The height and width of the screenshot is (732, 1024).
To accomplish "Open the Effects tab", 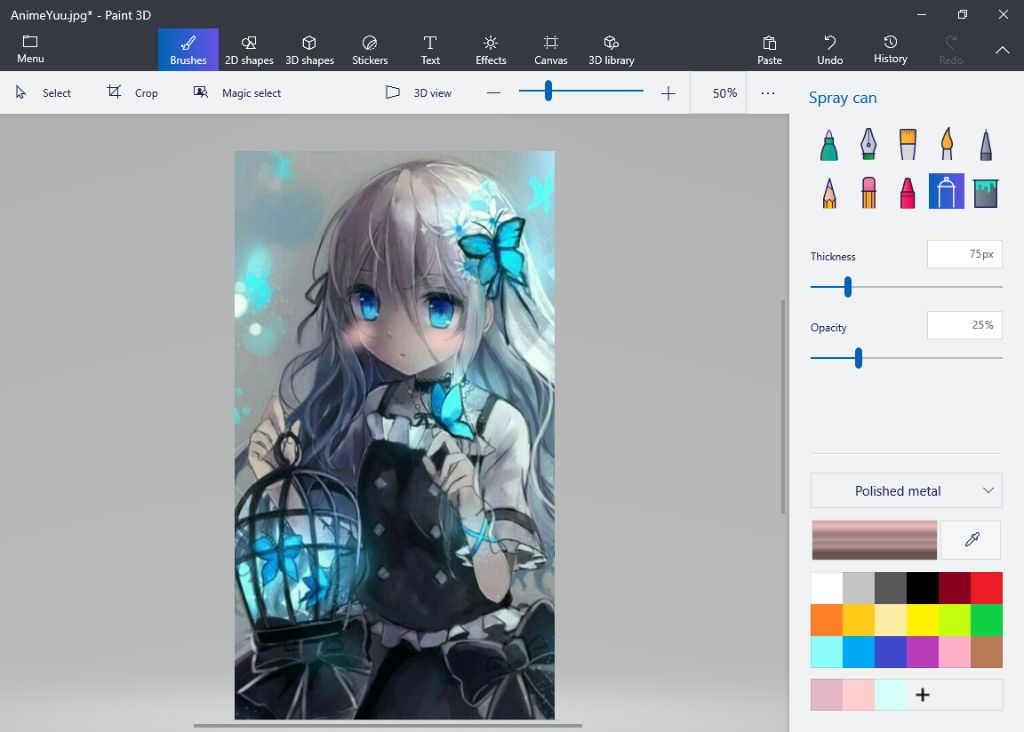I will click(490, 50).
